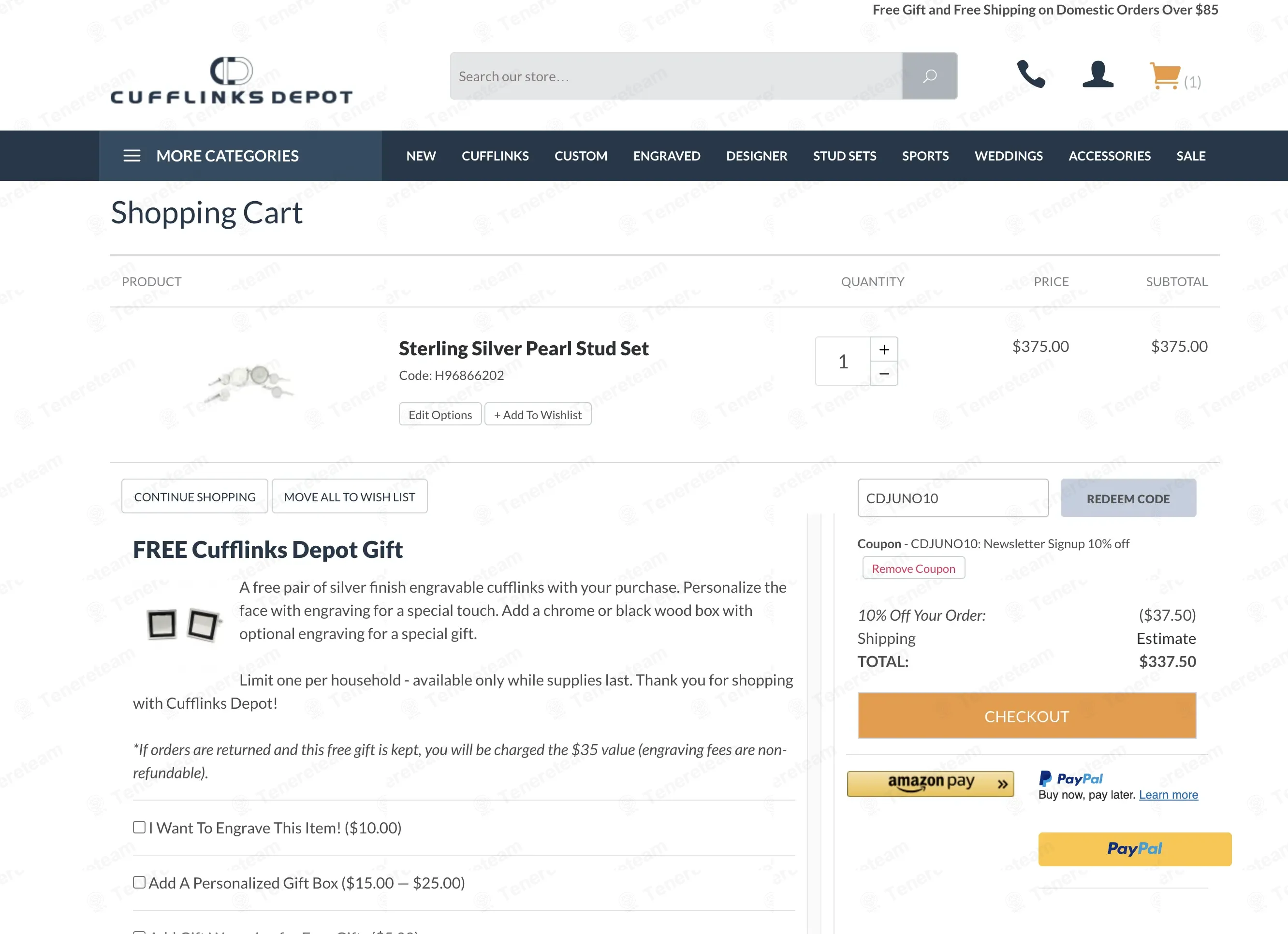
Task: Pay with the Amazon Pay button
Action: coord(930,784)
